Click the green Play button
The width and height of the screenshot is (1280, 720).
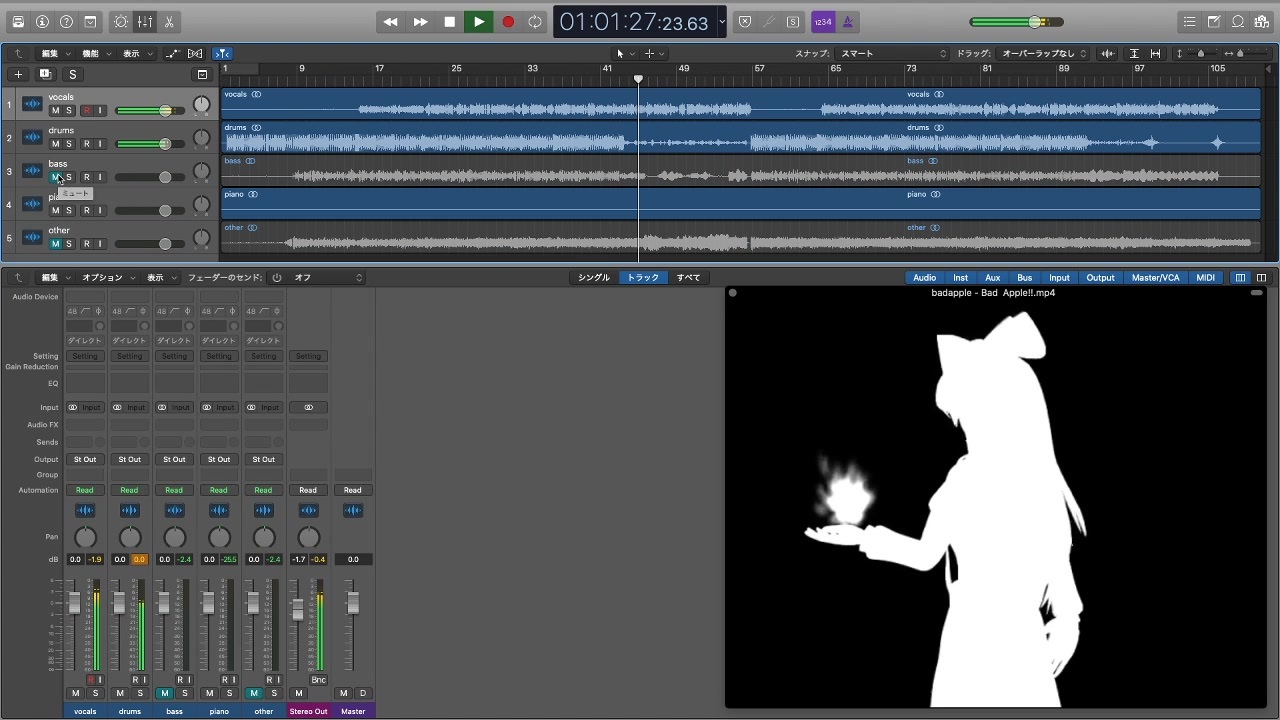(x=479, y=22)
